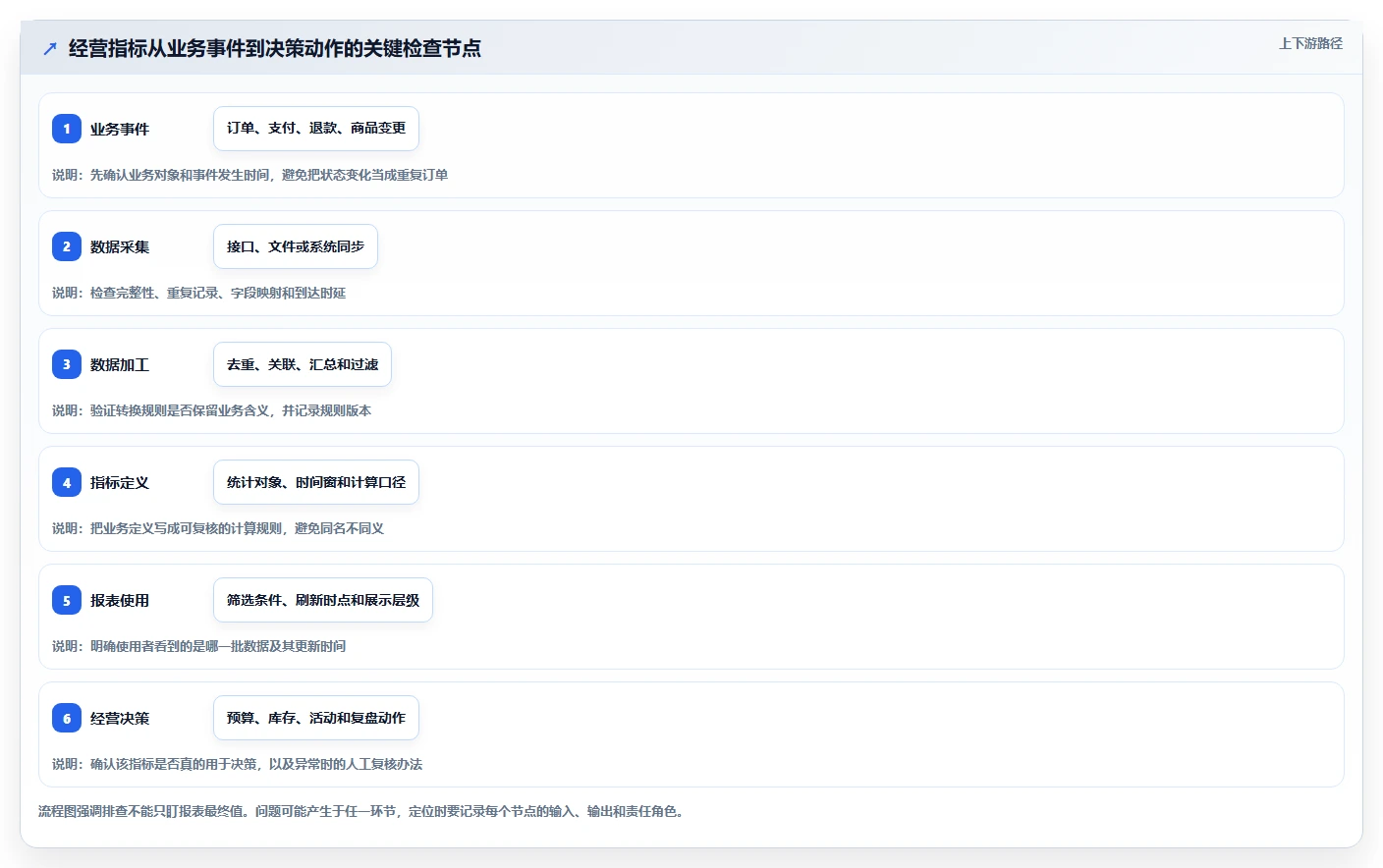Click the arrow icon beside the page title
This screenshot has height=868, width=1383.
coord(50,48)
